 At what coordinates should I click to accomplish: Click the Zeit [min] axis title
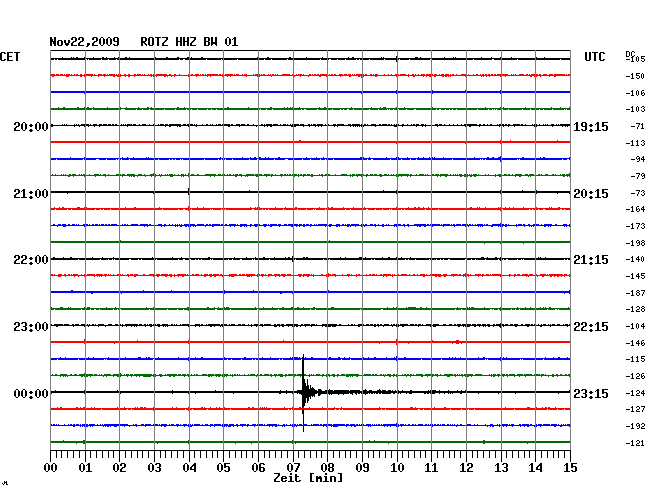pyautogui.click(x=308, y=478)
